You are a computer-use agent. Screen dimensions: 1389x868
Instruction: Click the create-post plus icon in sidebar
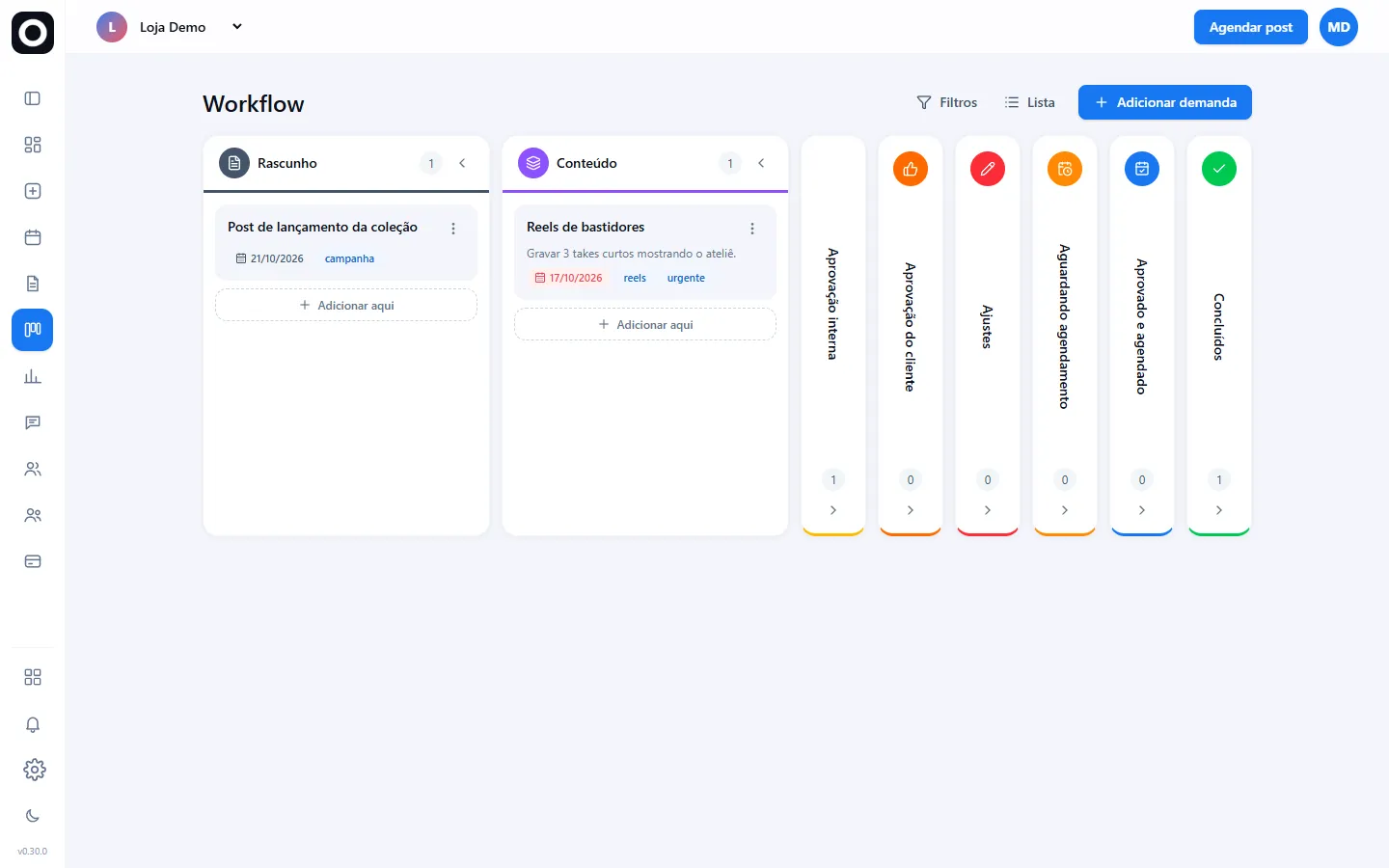coord(33,191)
